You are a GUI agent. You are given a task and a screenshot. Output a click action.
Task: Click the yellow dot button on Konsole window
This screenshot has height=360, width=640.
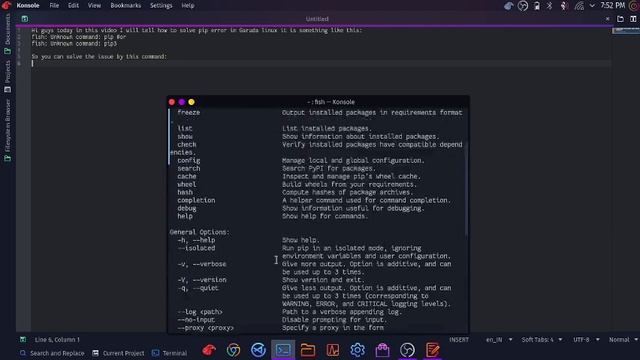point(191,102)
